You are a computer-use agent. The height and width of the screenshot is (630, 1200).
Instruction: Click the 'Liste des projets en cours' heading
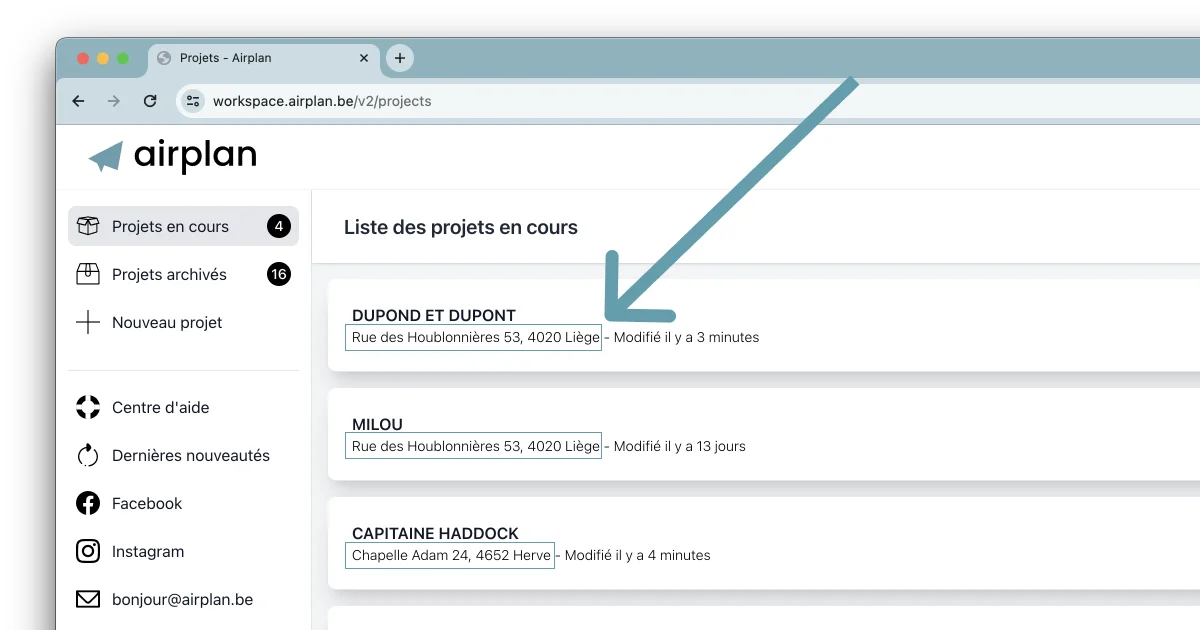click(461, 227)
